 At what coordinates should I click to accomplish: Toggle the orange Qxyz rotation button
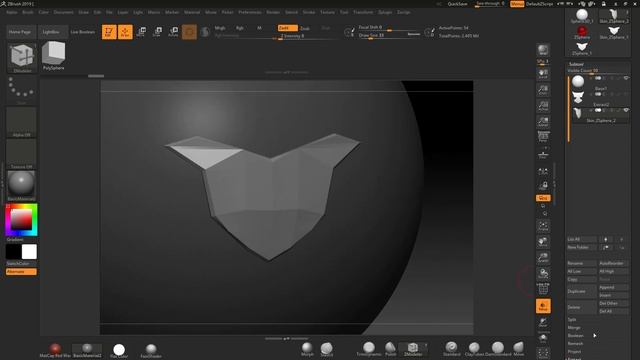pos(543,198)
